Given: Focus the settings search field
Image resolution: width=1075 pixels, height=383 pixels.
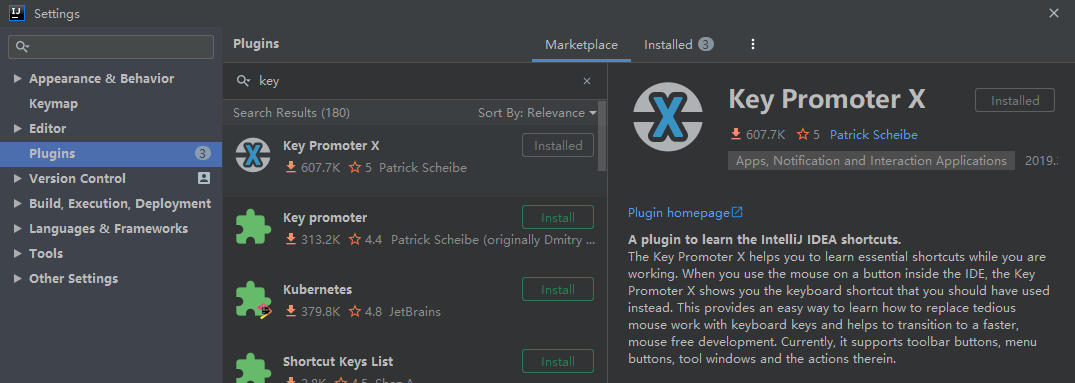Looking at the screenshot, I should (111, 47).
